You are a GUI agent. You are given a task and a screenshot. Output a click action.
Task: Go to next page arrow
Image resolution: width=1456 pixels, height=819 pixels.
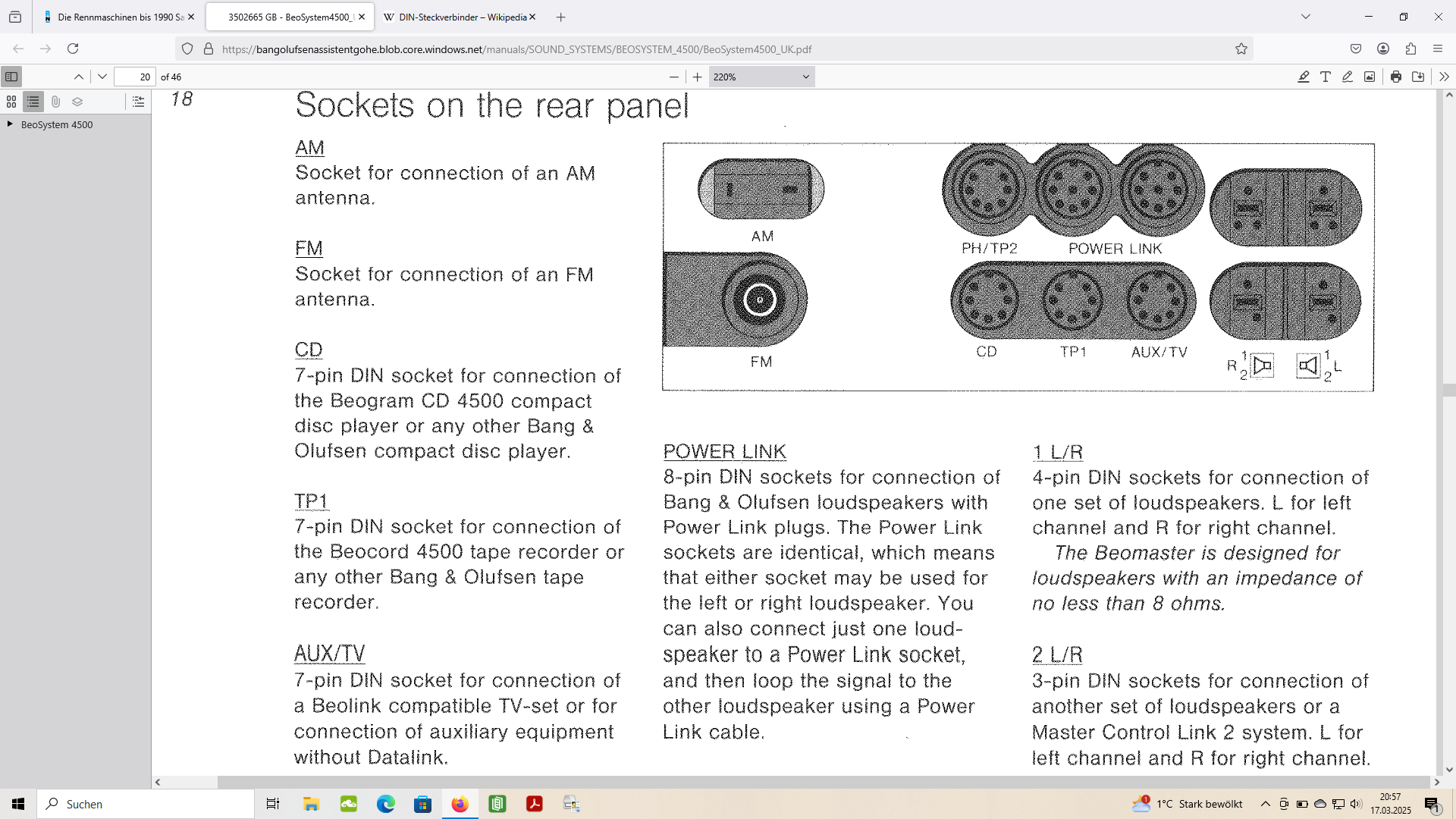[102, 77]
